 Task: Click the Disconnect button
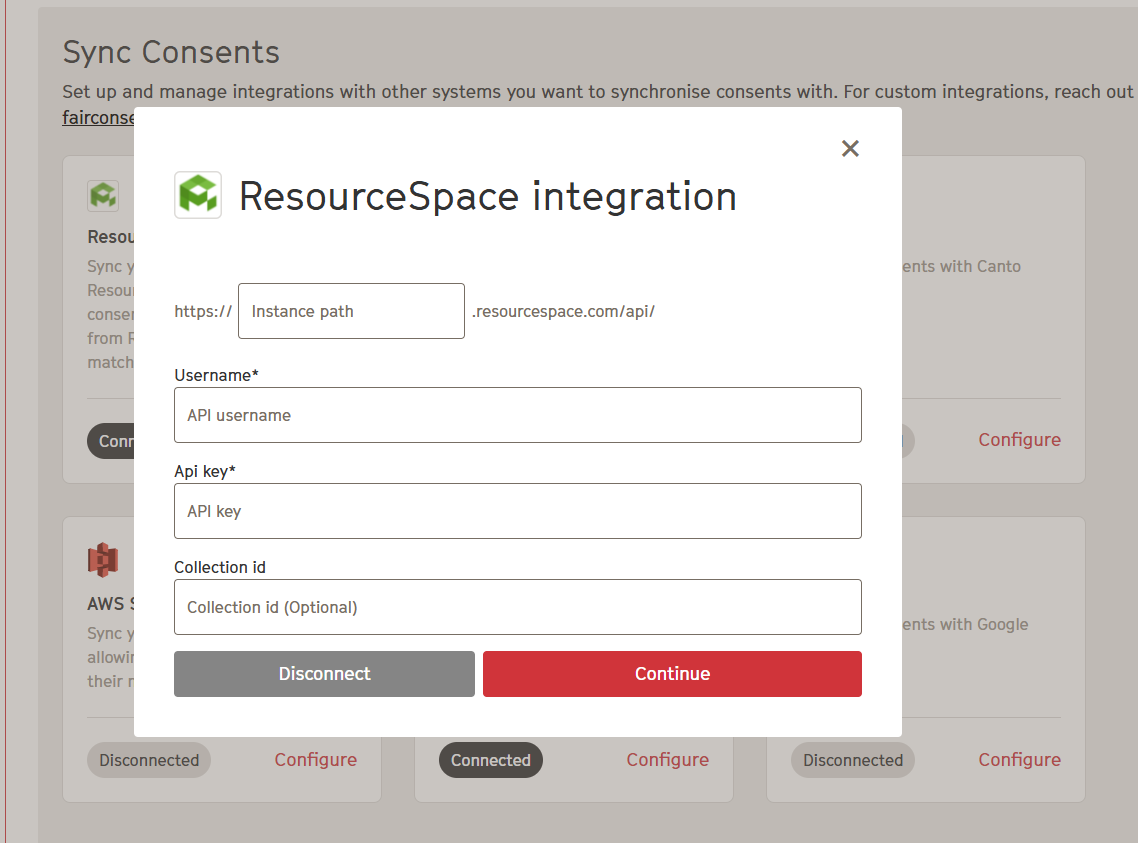(x=324, y=674)
